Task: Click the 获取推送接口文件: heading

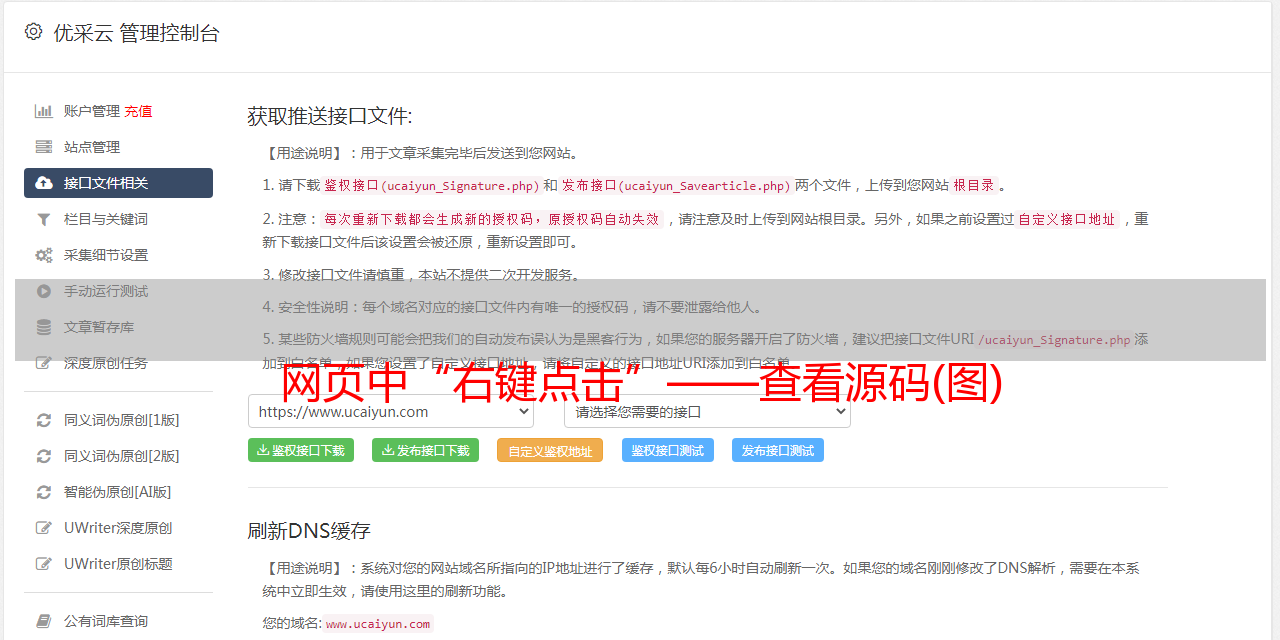Action: click(x=330, y=116)
